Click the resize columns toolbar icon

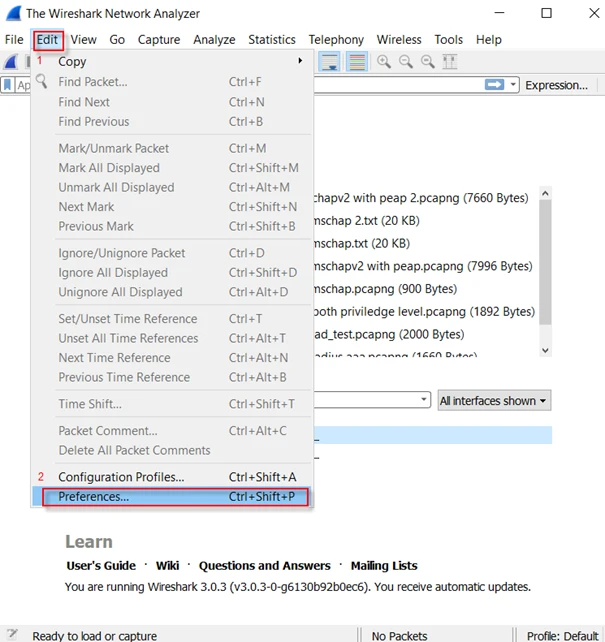click(450, 62)
